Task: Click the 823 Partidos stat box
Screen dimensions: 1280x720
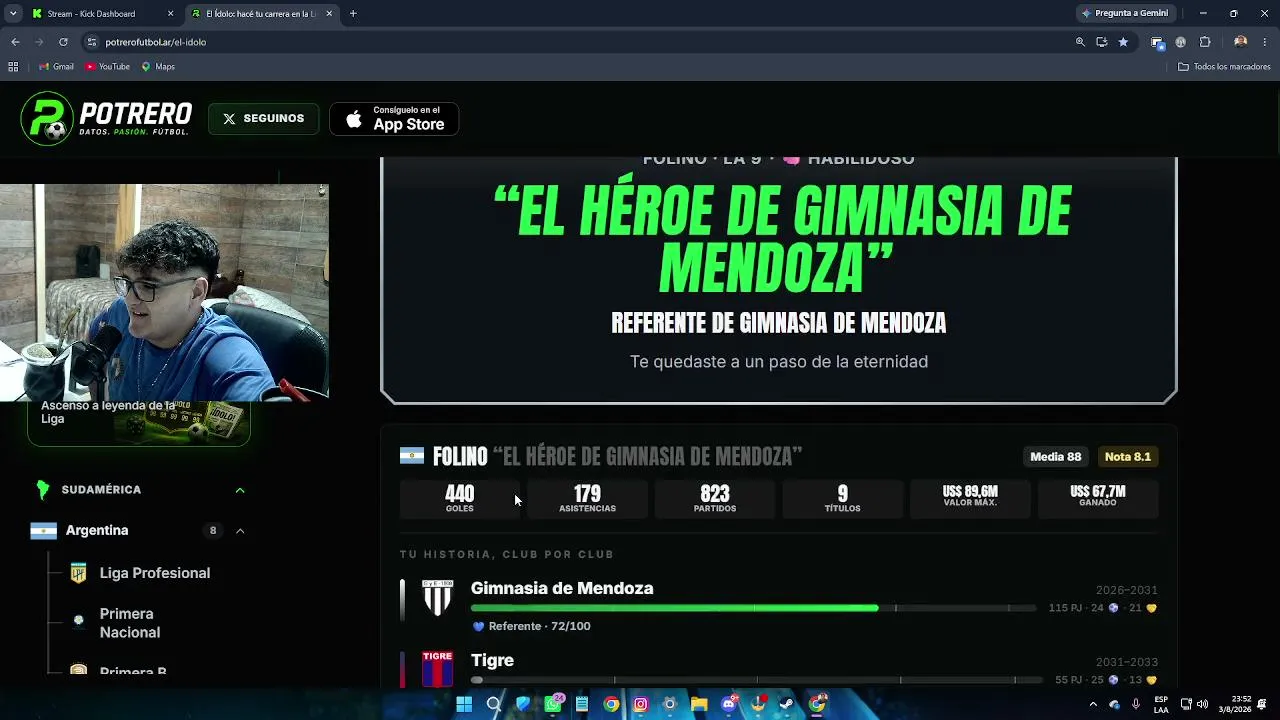Action: [x=715, y=499]
